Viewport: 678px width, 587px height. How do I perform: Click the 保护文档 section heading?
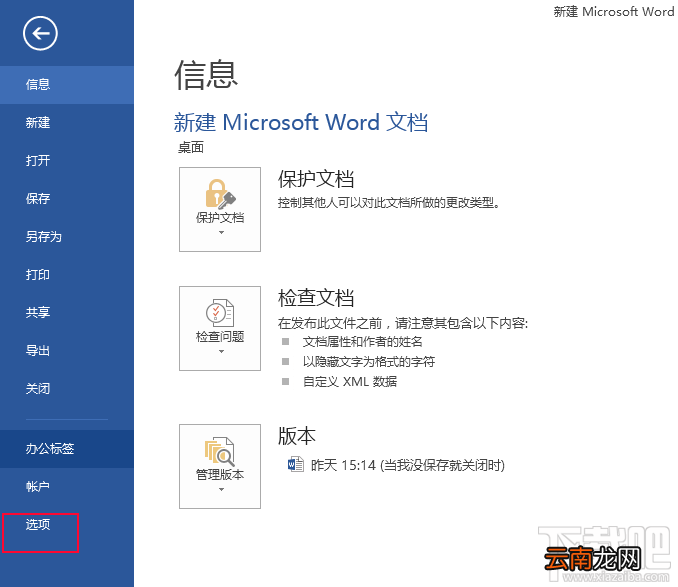[x=316, y=179]
